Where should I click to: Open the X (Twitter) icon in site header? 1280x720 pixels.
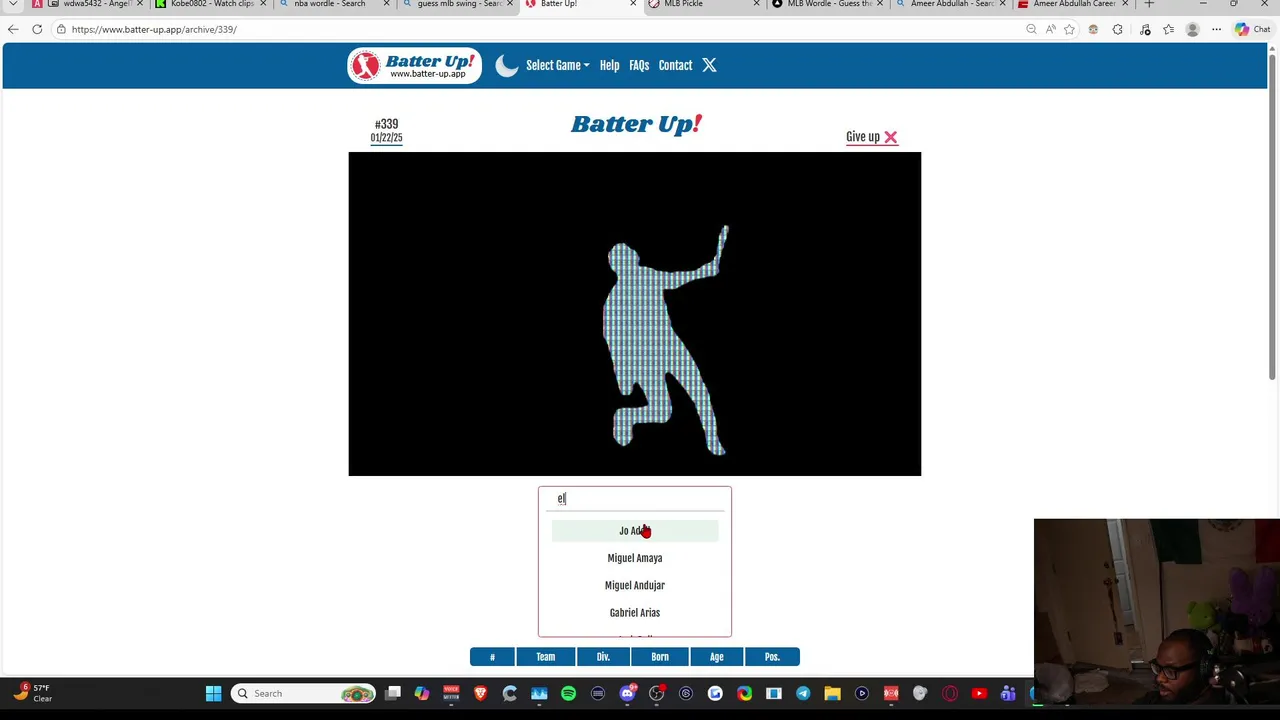click(709, 65)
